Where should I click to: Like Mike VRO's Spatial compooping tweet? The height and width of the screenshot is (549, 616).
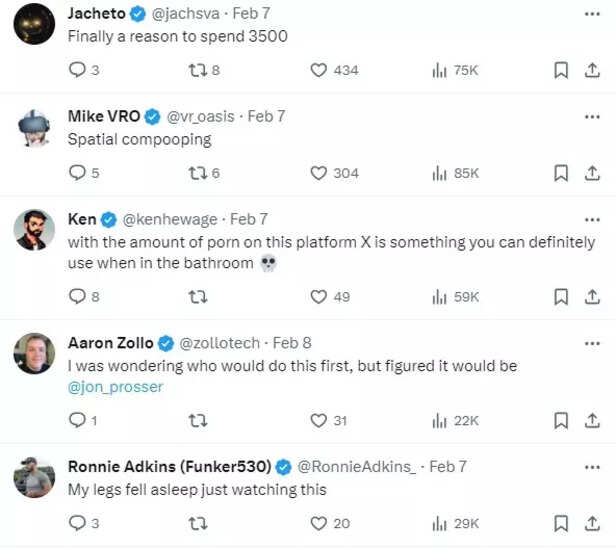319,173
